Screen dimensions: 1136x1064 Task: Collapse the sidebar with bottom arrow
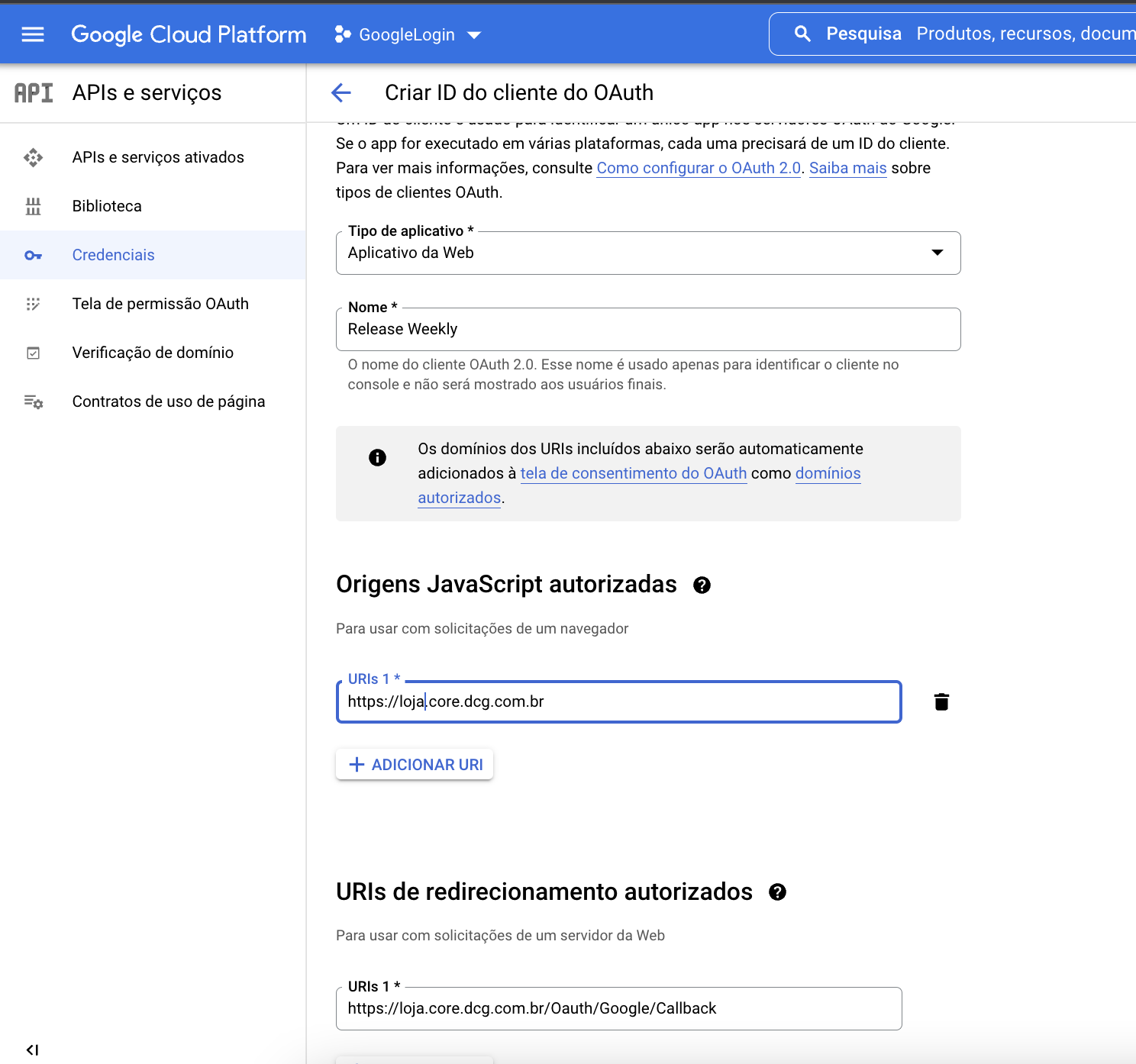coord(32,1049)
